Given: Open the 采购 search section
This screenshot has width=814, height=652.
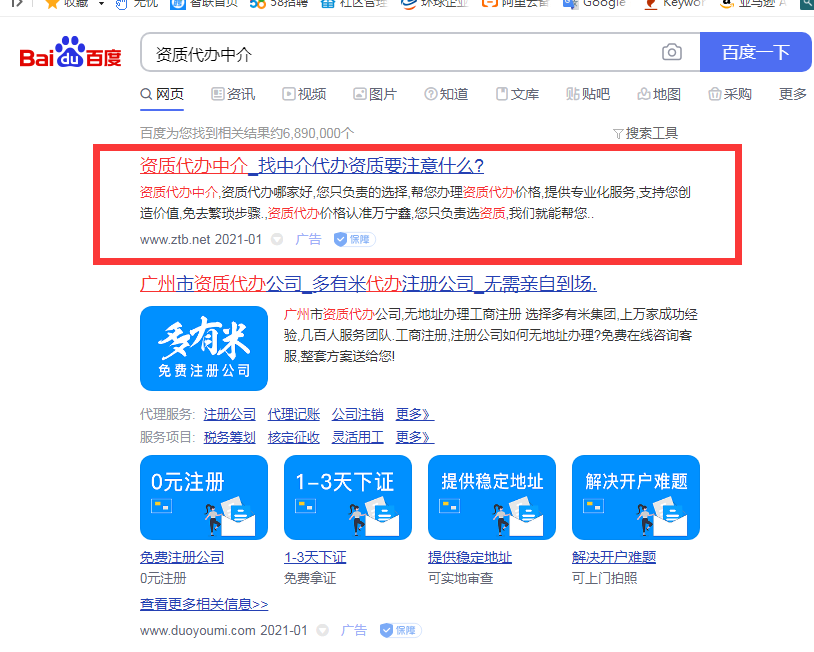Looking at the screenshot, I should pos(729,93).
